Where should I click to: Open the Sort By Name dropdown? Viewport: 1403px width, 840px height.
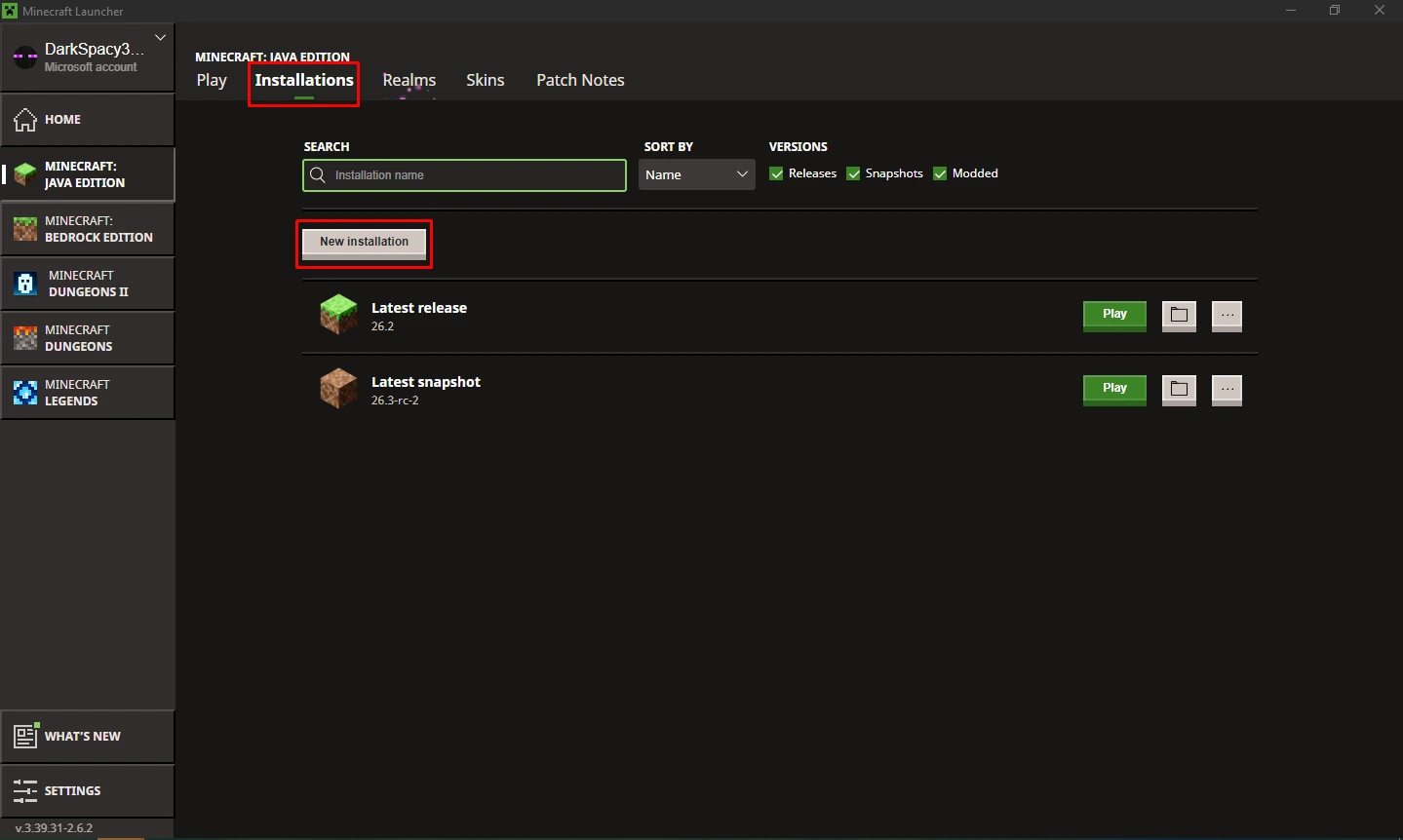pyautogui.click(x=696, y=174)
